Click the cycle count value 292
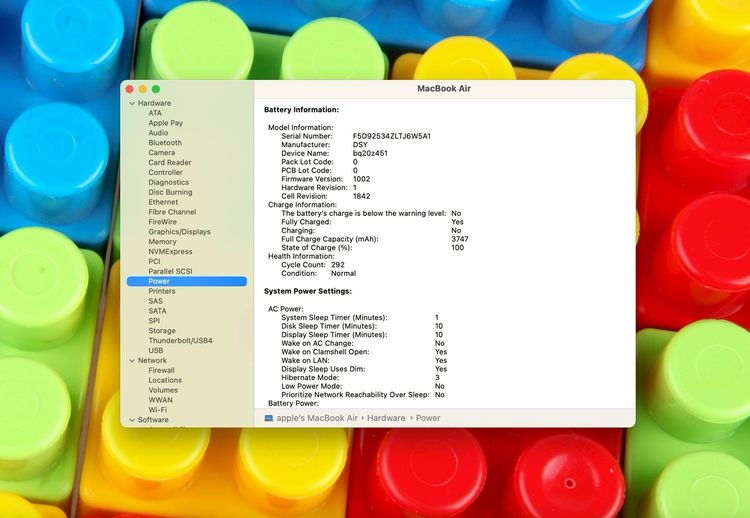 tap(338, 265)
